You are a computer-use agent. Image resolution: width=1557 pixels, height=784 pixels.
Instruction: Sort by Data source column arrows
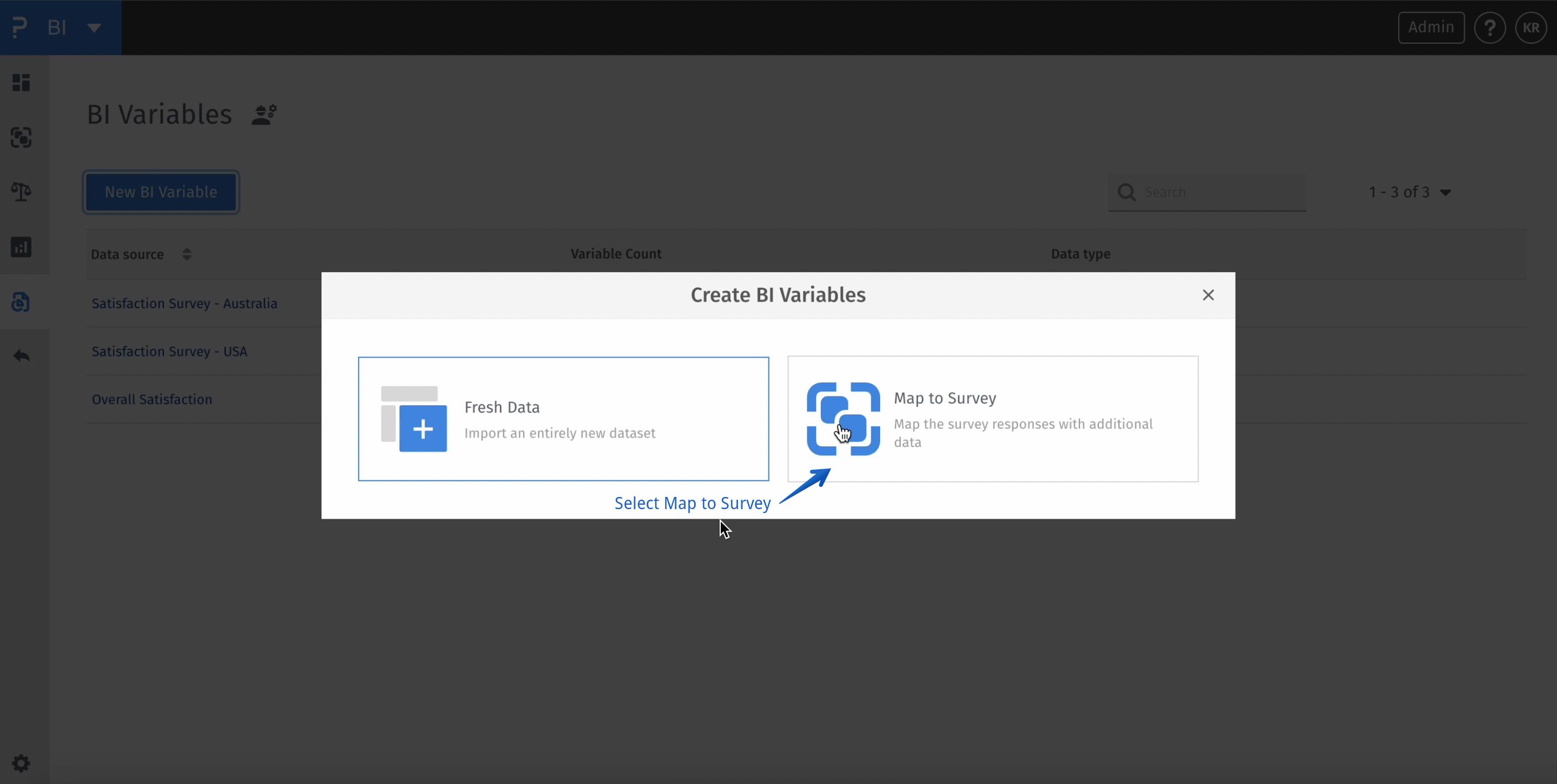[187, 254]
